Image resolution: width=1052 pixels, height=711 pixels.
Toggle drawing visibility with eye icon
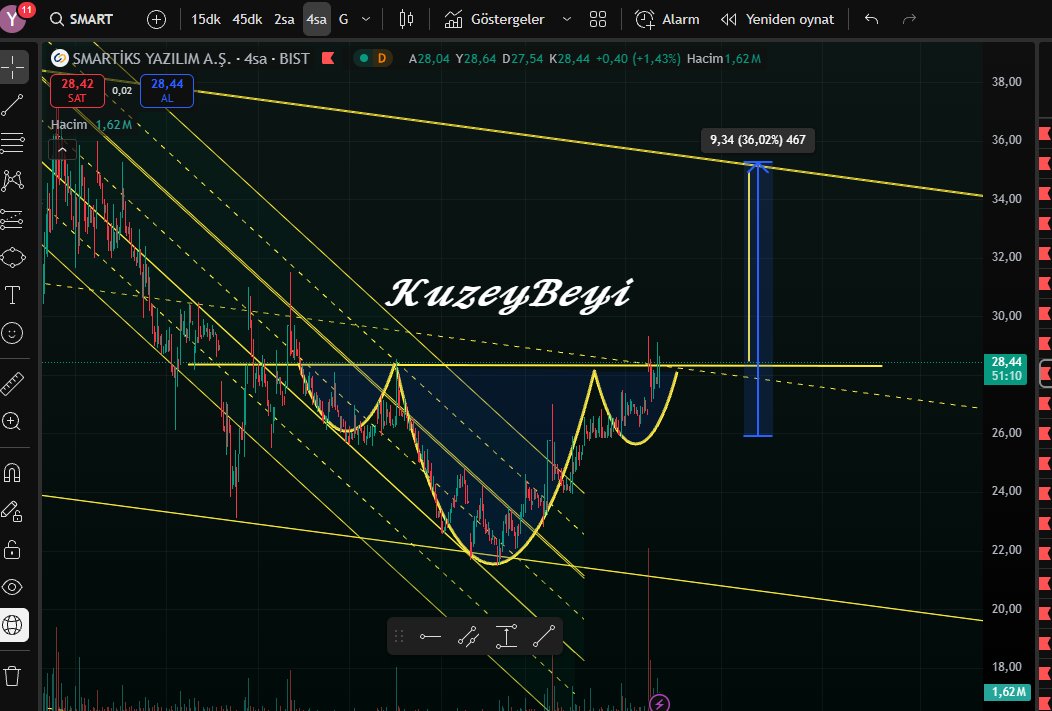click(x=14, y=588)
